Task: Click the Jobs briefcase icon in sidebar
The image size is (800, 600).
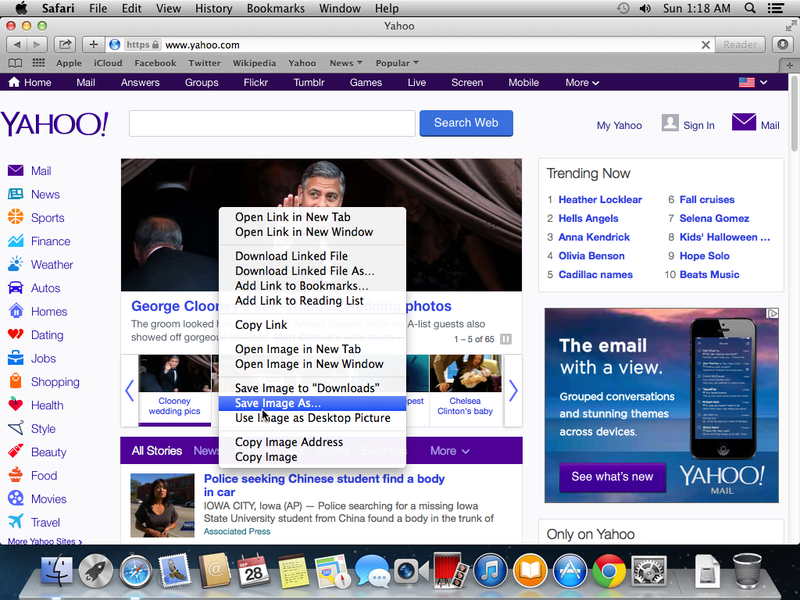Action: point(15,358)
